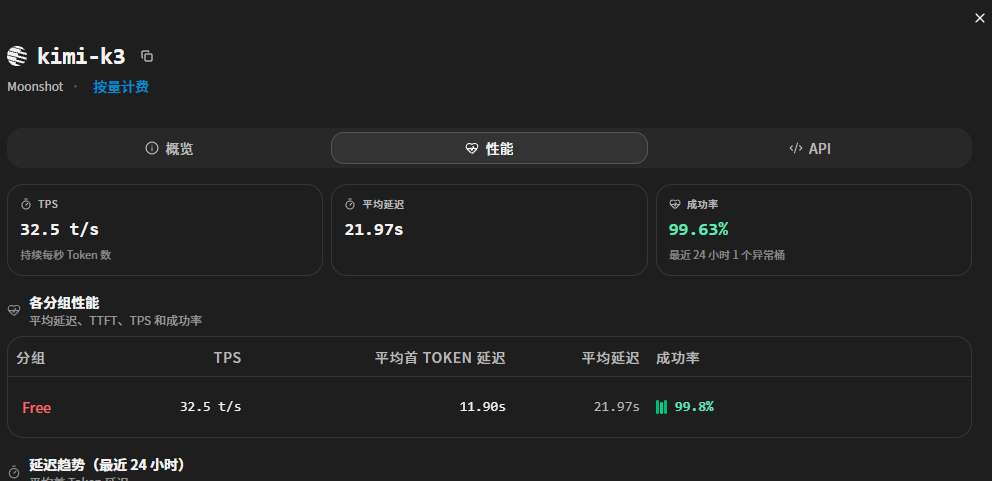
Task: Click the green success rate bars indicator
Action: click(661, 407)
